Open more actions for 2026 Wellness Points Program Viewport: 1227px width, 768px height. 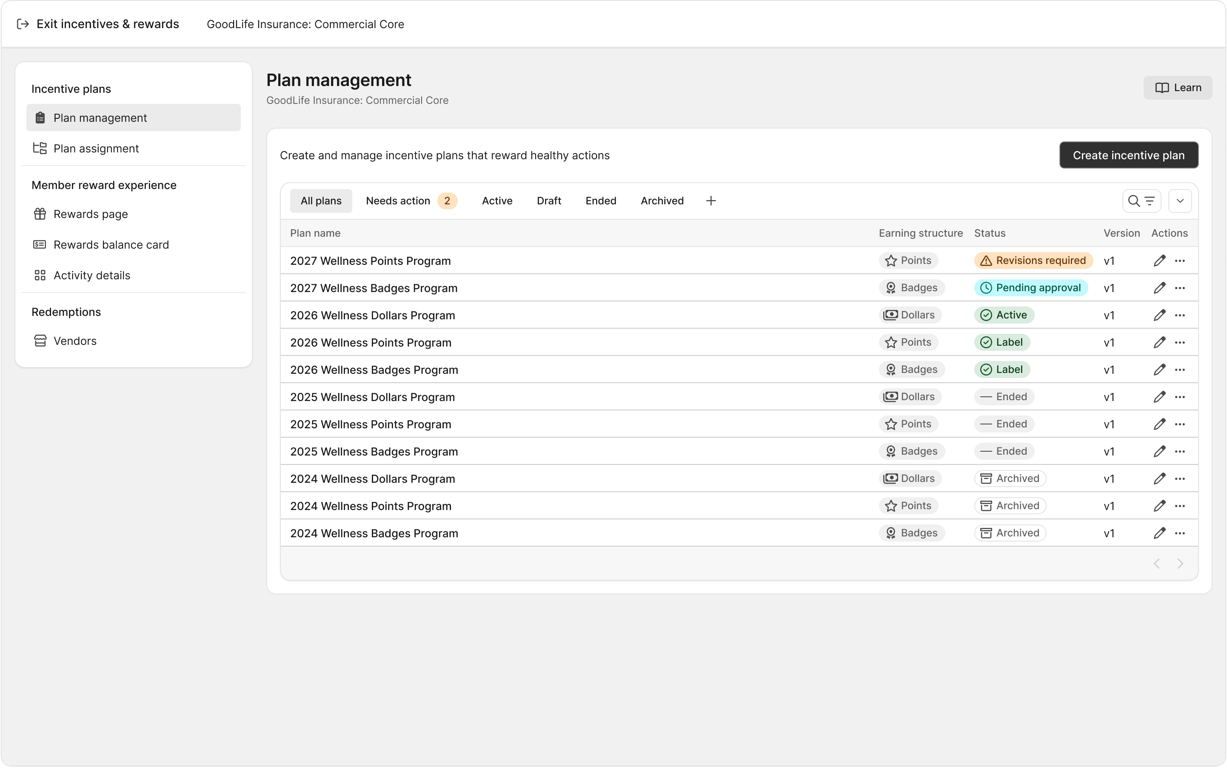[1180, 342]
